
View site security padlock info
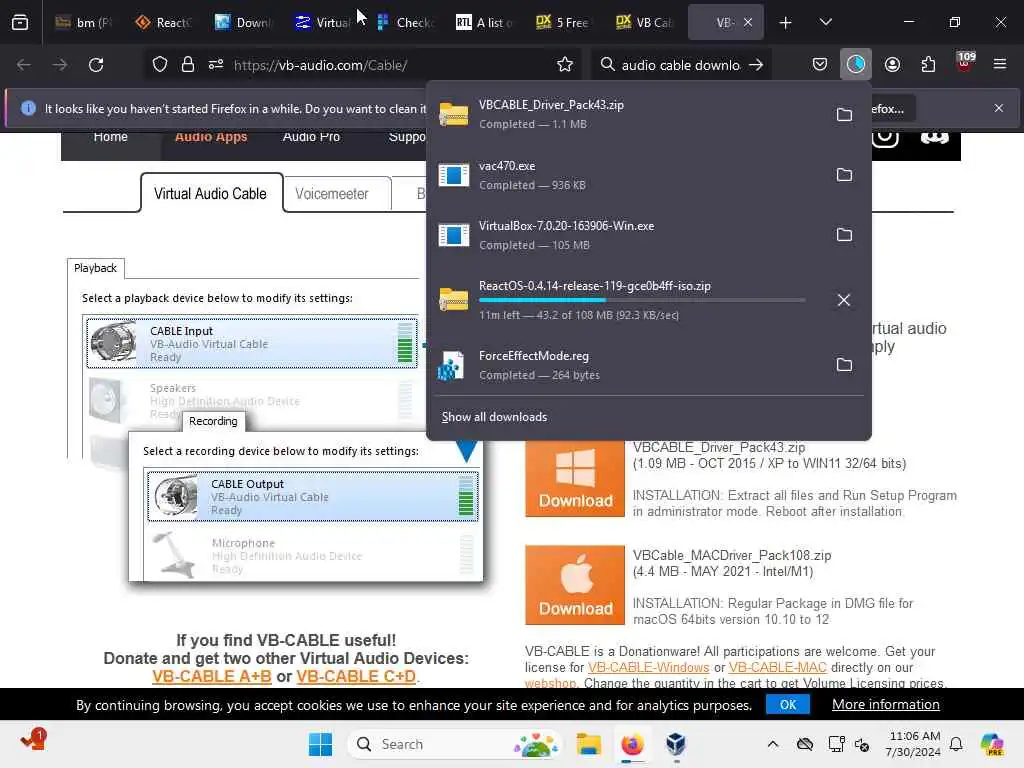coord(188,65)
